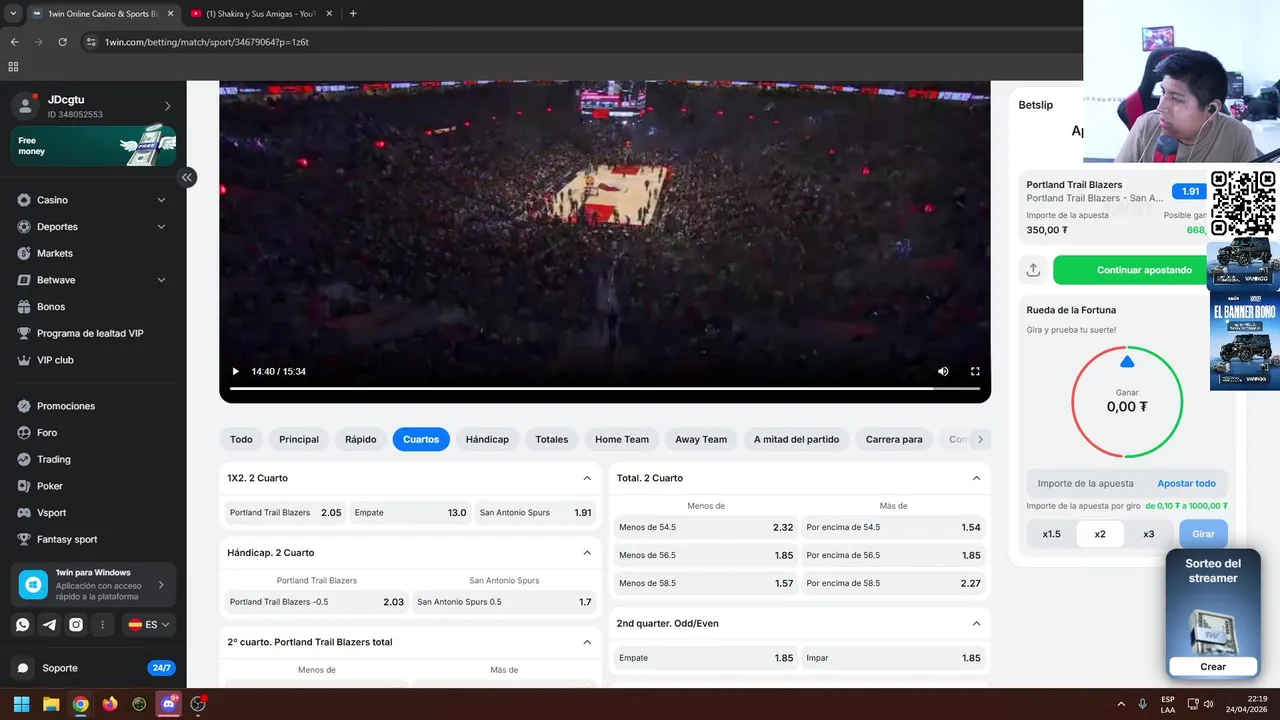Image resolution: width=1280 pixels, height=720 pixels.
Task: Open Promociones in the sidebar
Action: tap(66, 406)
